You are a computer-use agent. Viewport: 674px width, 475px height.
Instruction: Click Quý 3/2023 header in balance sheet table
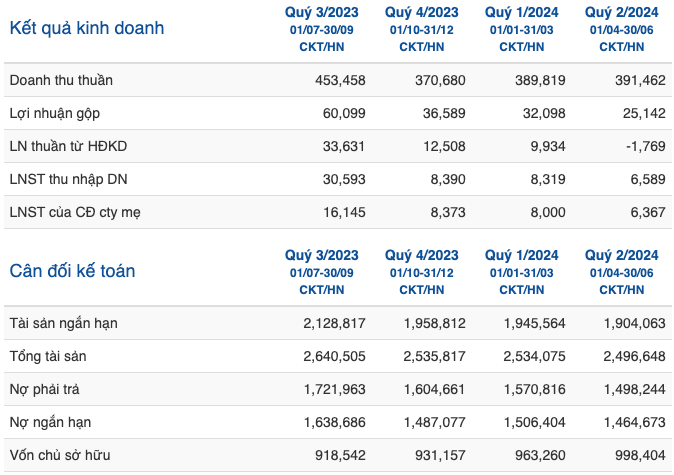coord(322,272)
